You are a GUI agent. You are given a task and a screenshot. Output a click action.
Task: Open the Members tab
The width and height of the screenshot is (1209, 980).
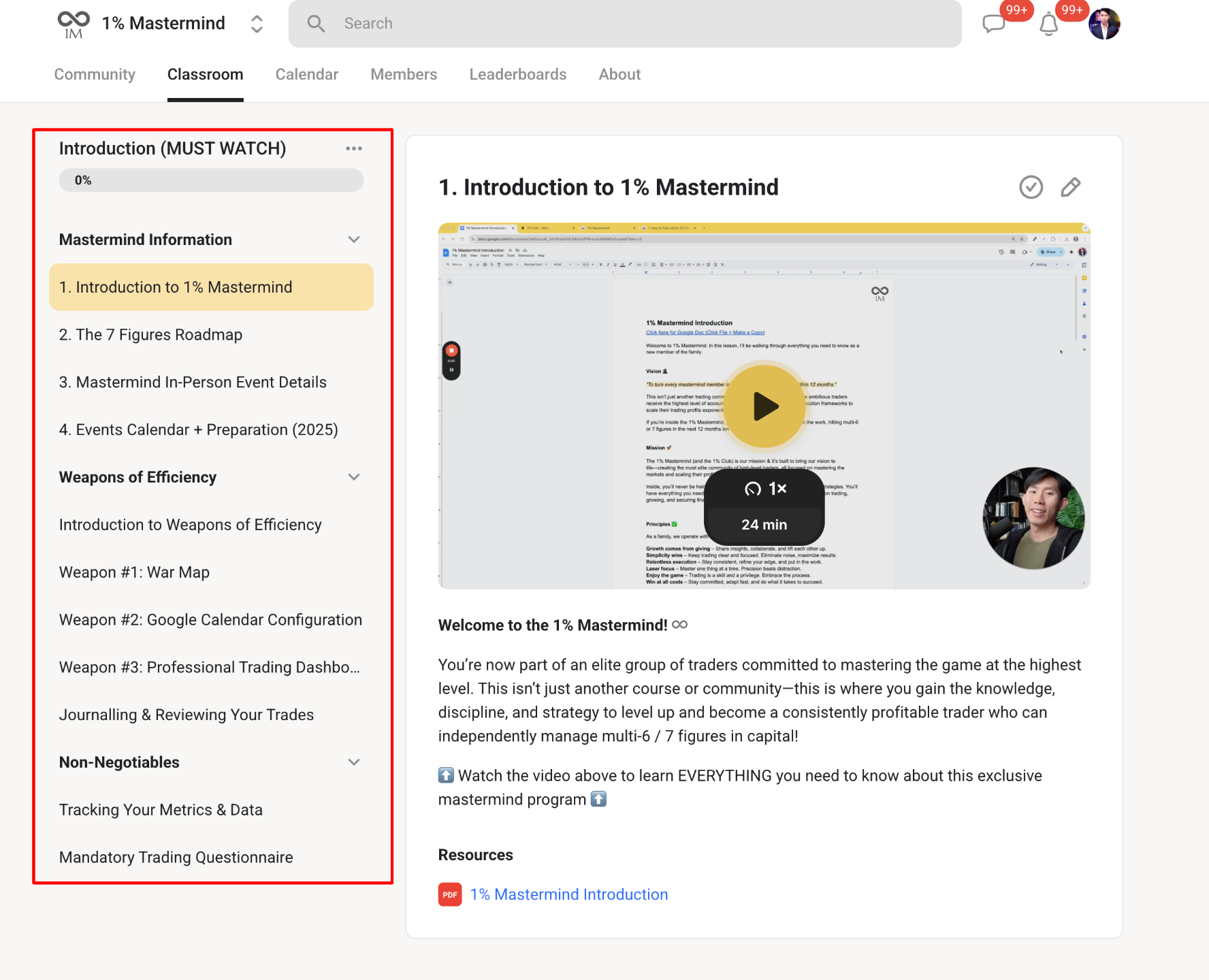(x=404, y=74)
